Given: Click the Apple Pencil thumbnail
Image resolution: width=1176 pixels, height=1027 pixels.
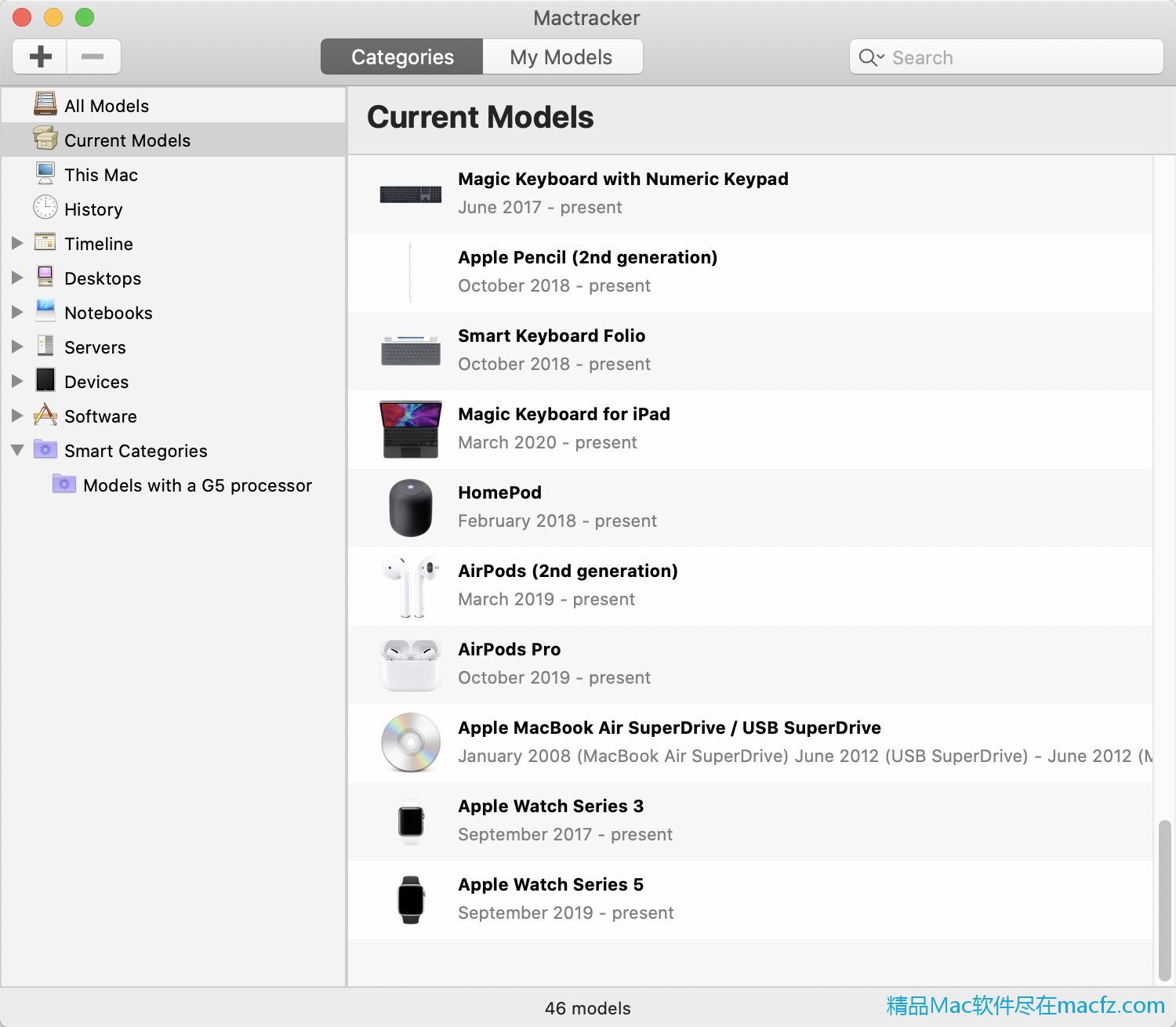Looking at the screenshot, I should click(x=410, y=273).
